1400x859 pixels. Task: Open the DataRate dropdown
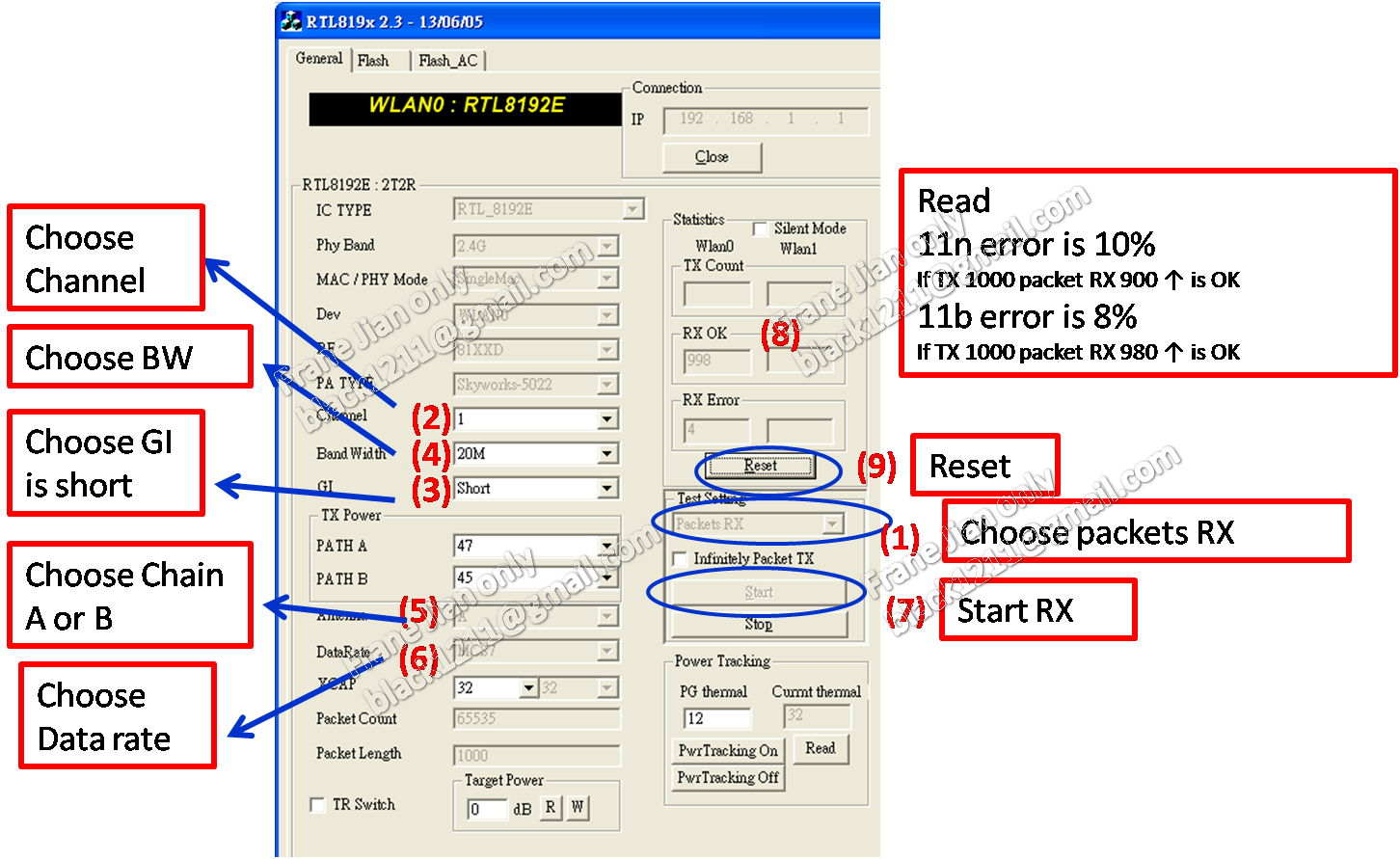[607, 652]
